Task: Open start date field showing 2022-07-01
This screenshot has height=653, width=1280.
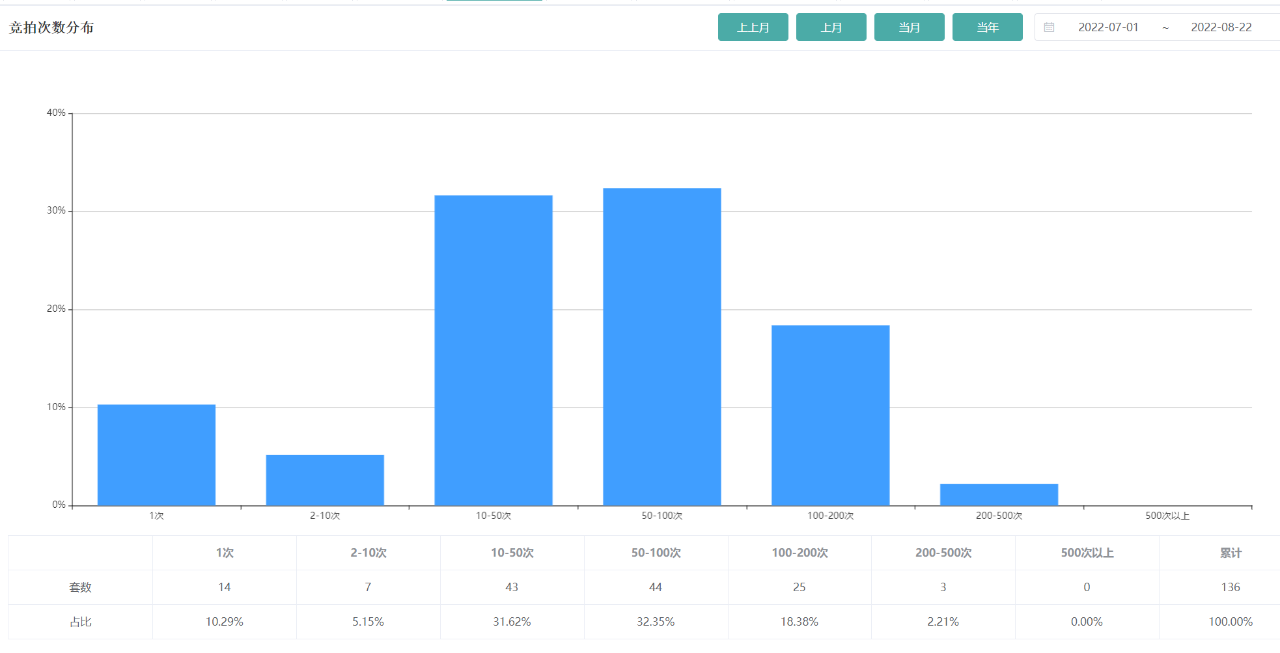Action: [1108, 28]
